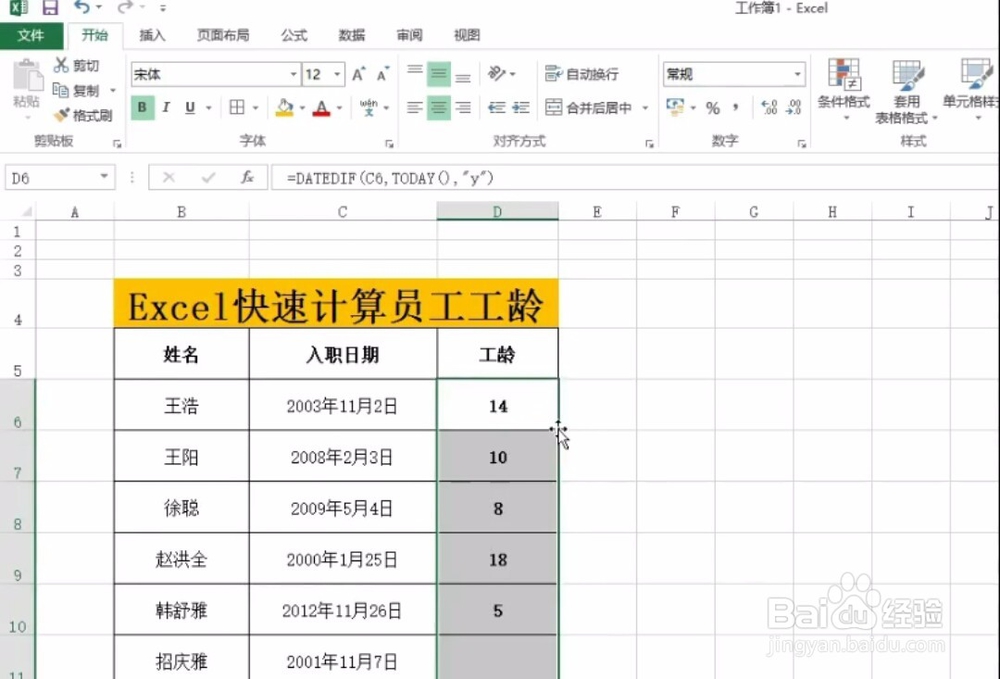Click the Save icon in quick access toolbar
Screen dimensions: 1000x679
point(50,8)
